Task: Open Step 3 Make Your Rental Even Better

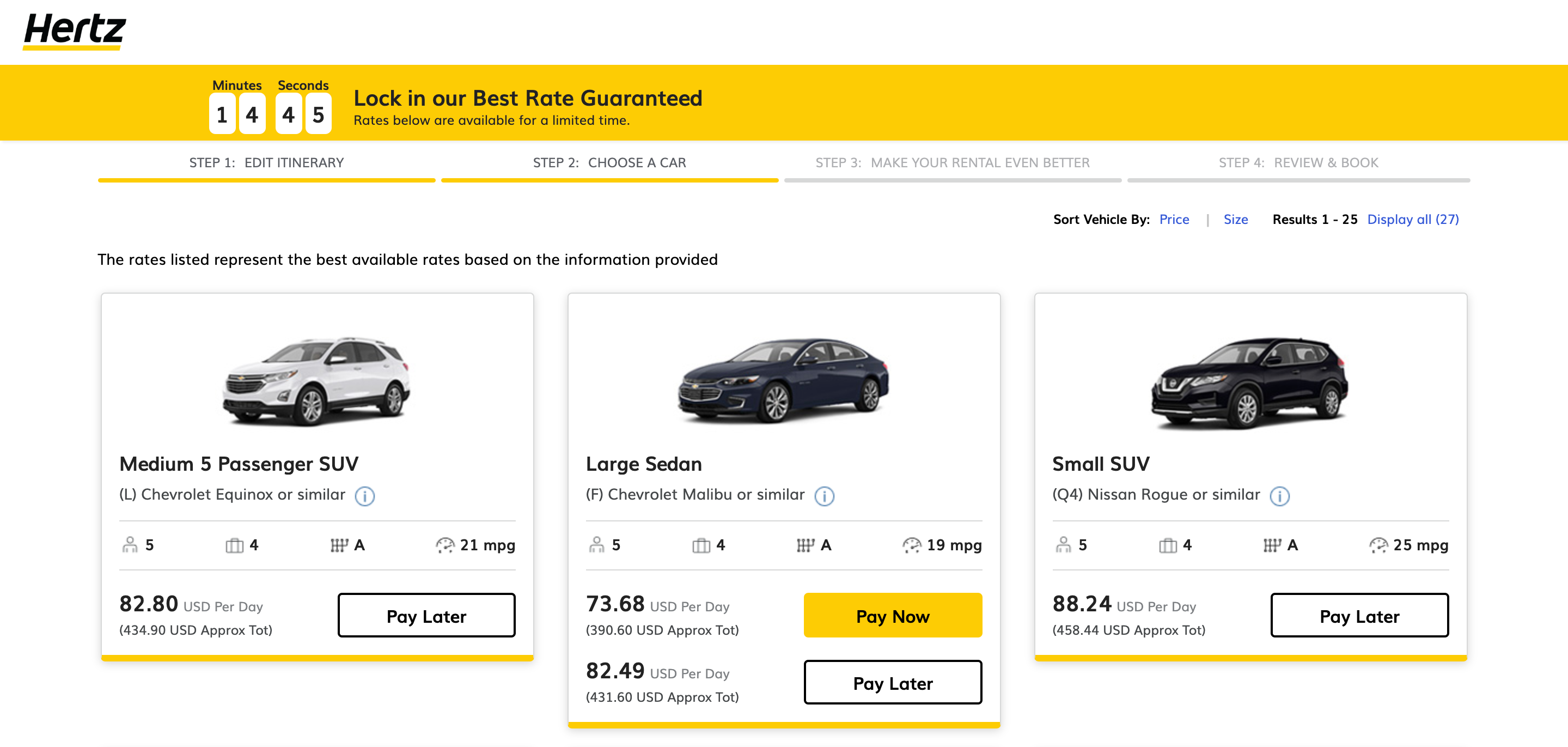Action: pyautogui.click(x=952, y=163)
